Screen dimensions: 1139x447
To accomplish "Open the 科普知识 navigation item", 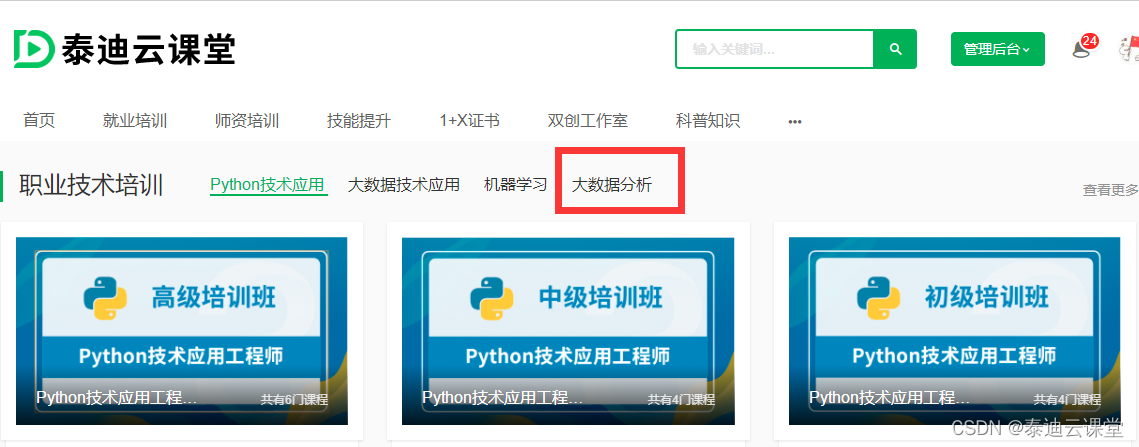I will point(708,121).
